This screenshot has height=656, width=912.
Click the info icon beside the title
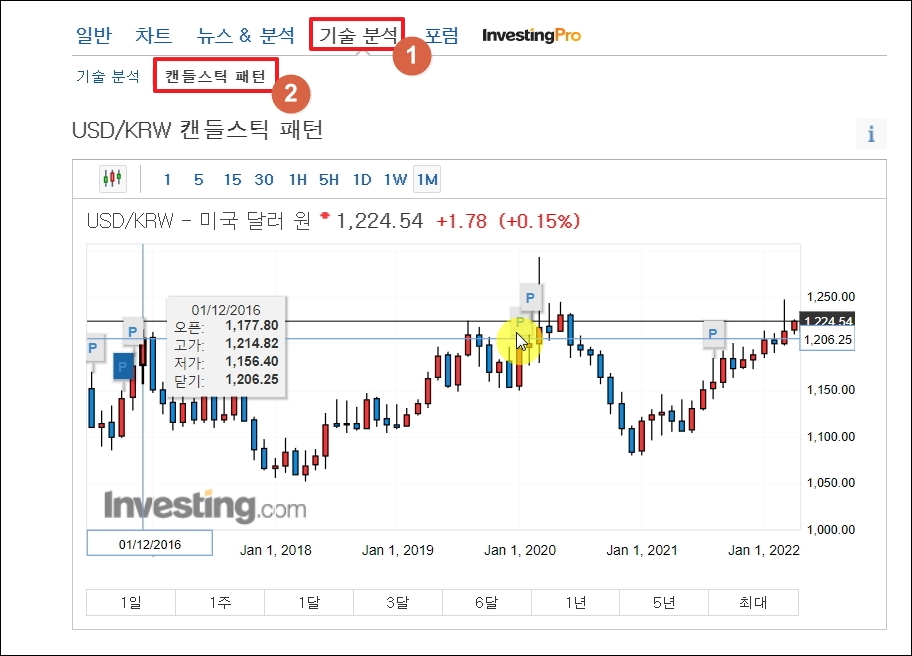(871, 134)
